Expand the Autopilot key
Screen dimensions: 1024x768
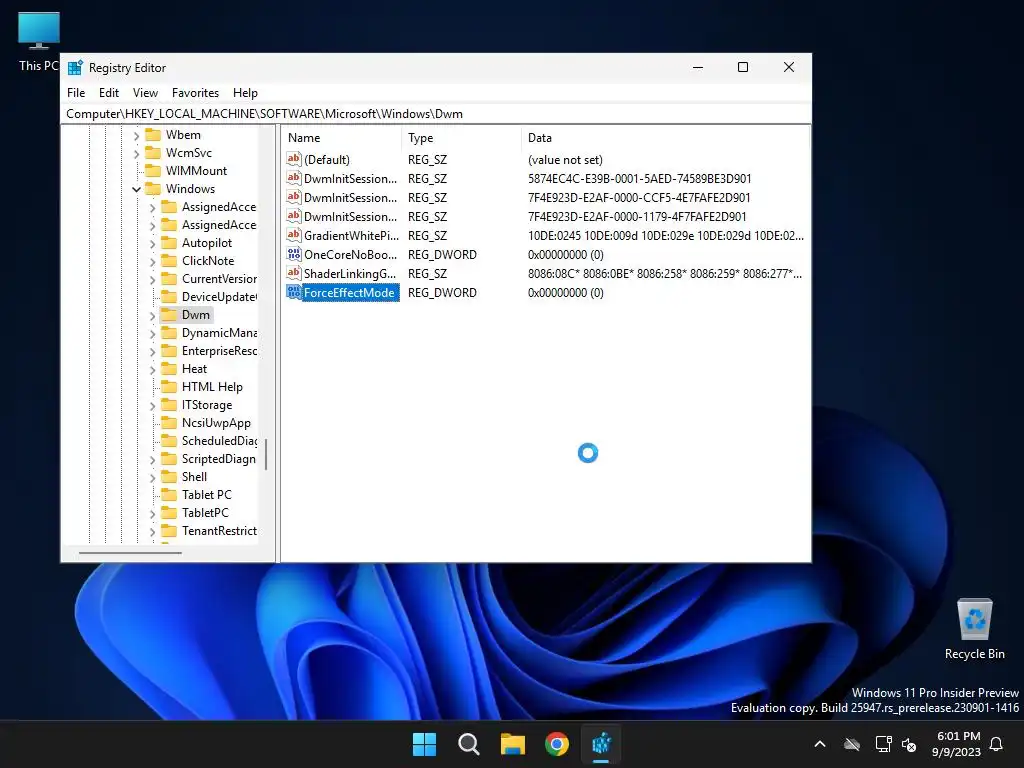152,244
